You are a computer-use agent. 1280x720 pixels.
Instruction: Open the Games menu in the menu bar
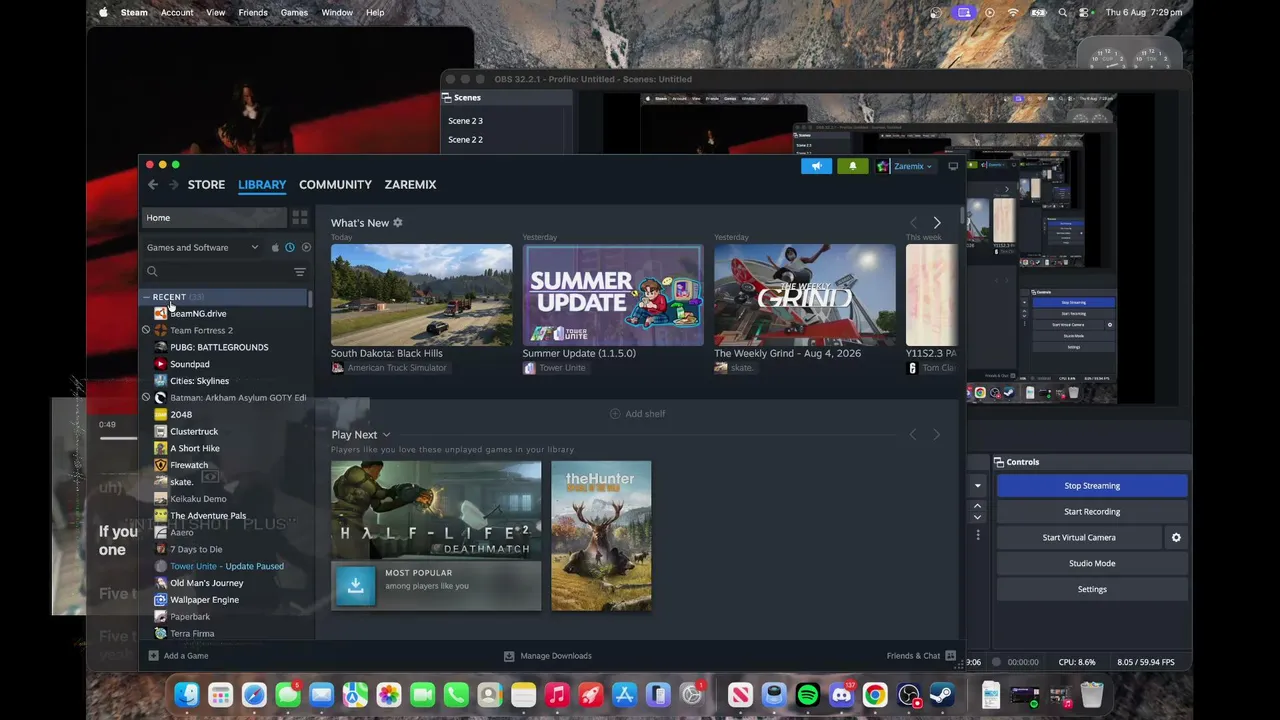pos(294,12)
